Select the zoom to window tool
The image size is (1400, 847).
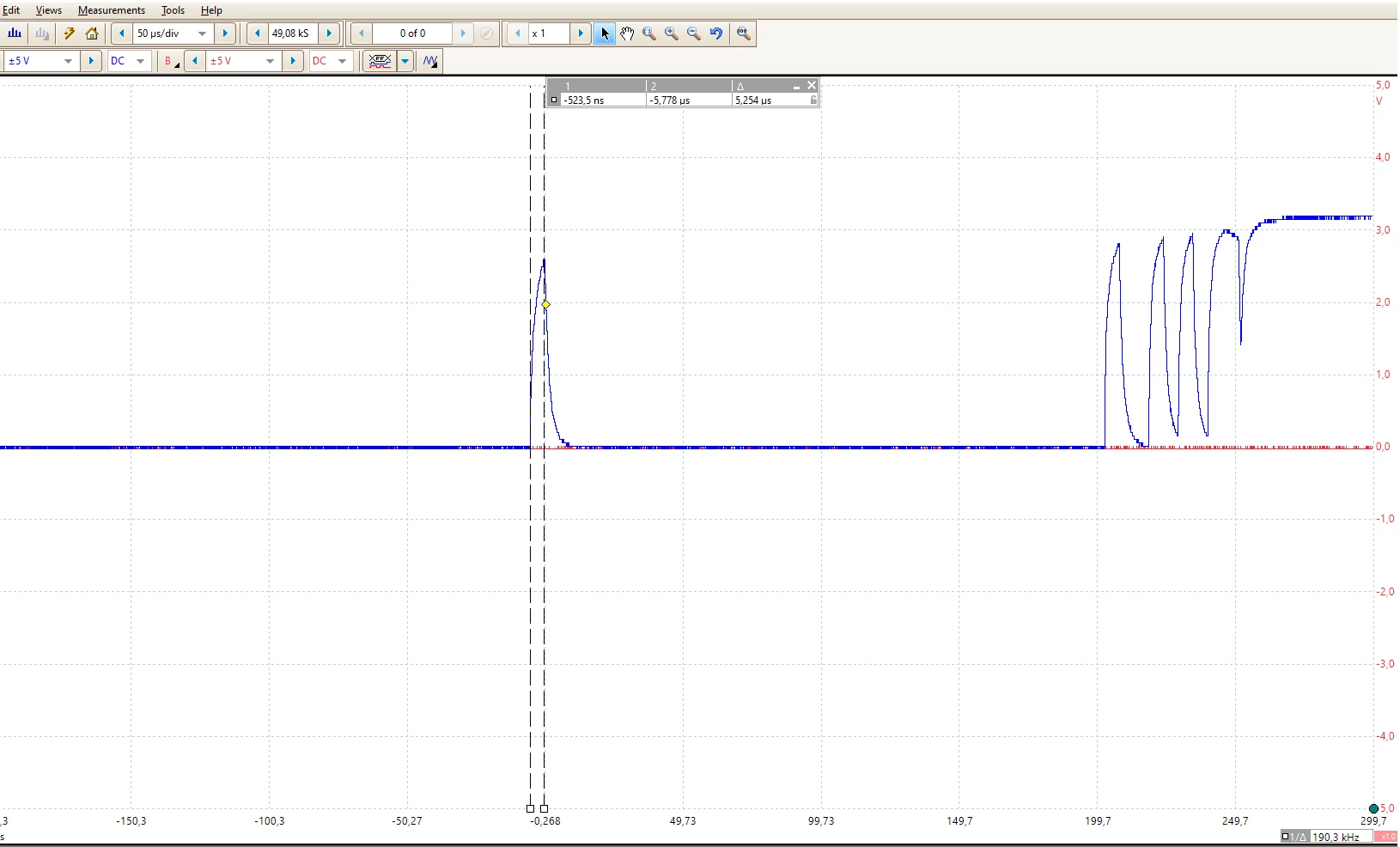coord(649,34)
